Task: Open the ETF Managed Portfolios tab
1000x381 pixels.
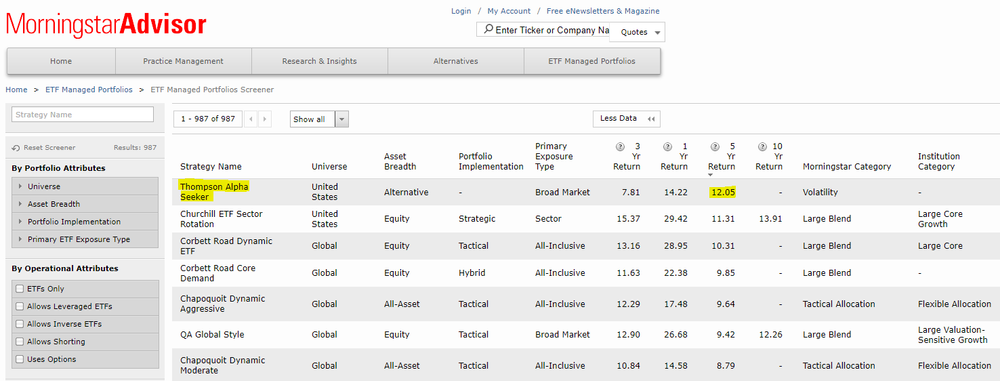Action: click(592, 61)
